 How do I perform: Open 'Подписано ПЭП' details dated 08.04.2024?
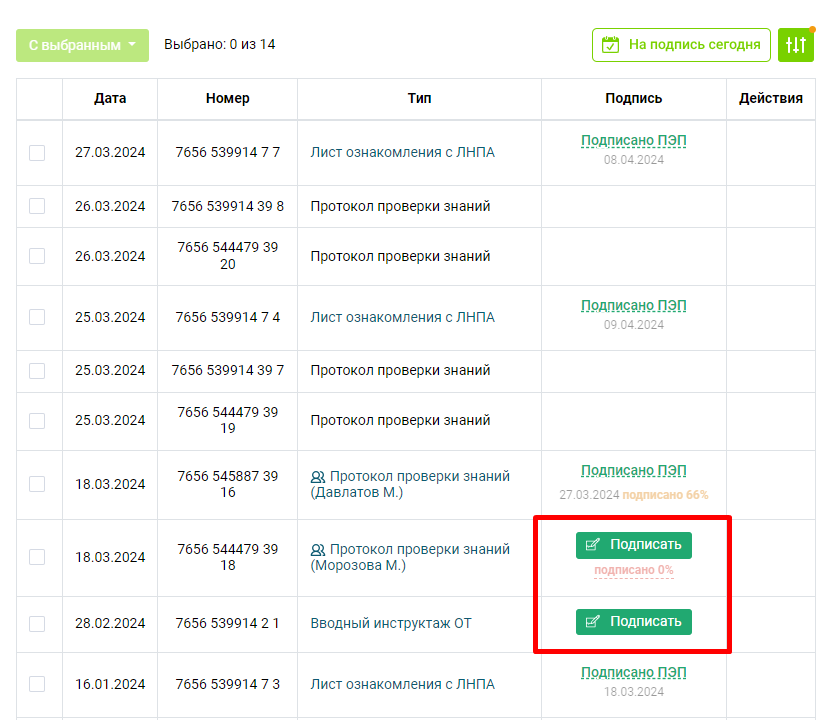tap(634, 141)
